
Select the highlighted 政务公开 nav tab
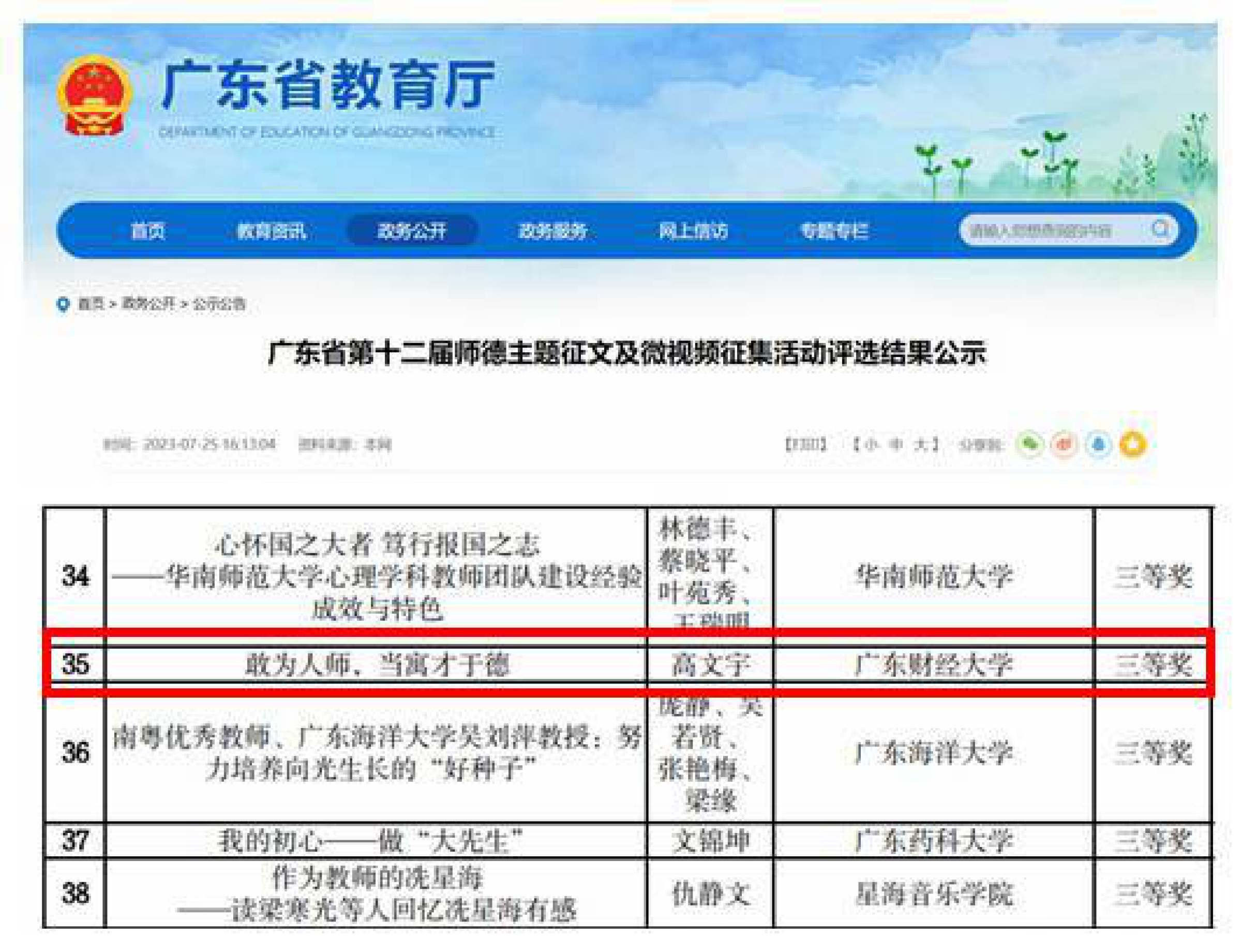pos(412,231)
